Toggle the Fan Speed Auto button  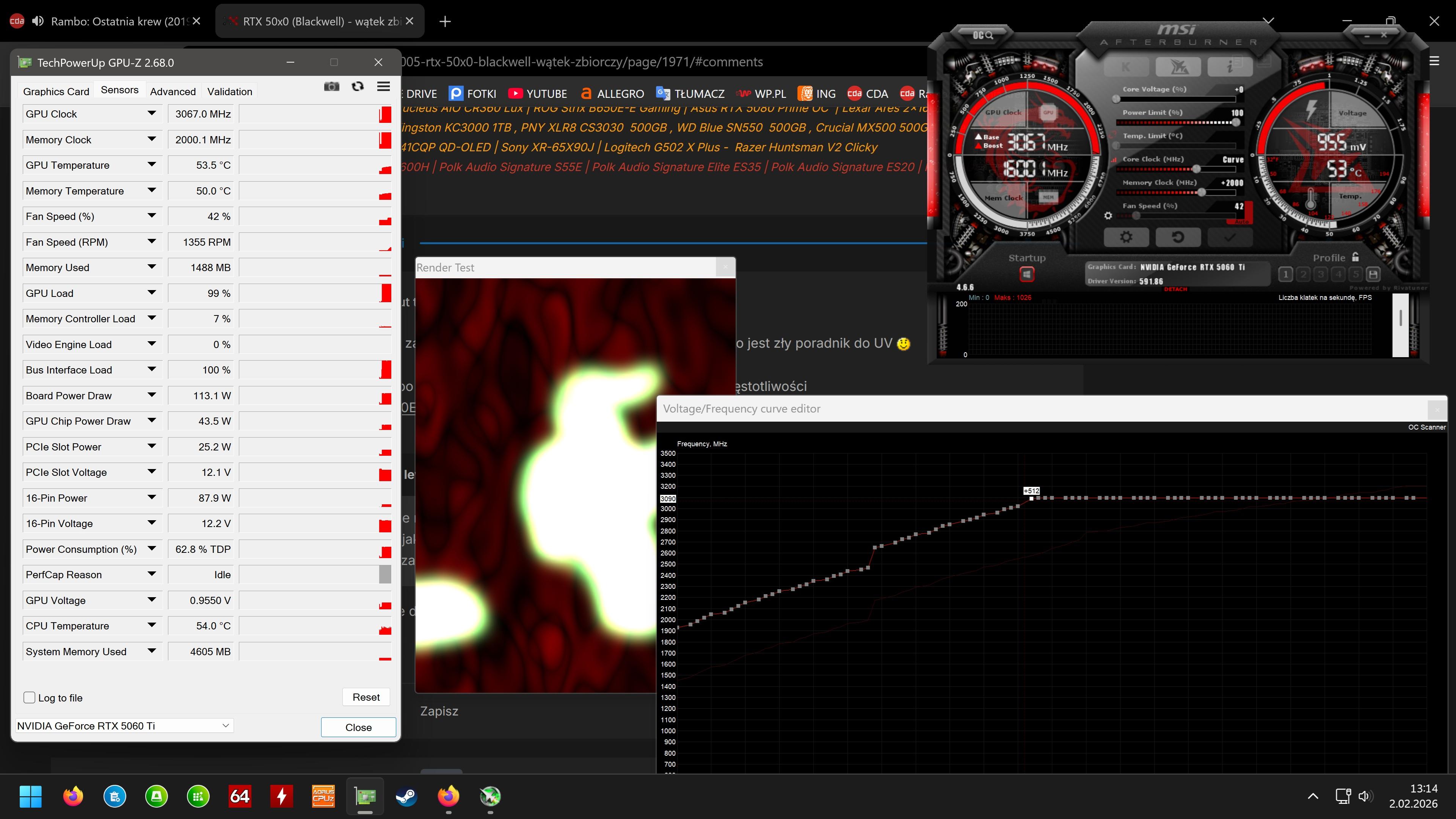(1242, 221)
